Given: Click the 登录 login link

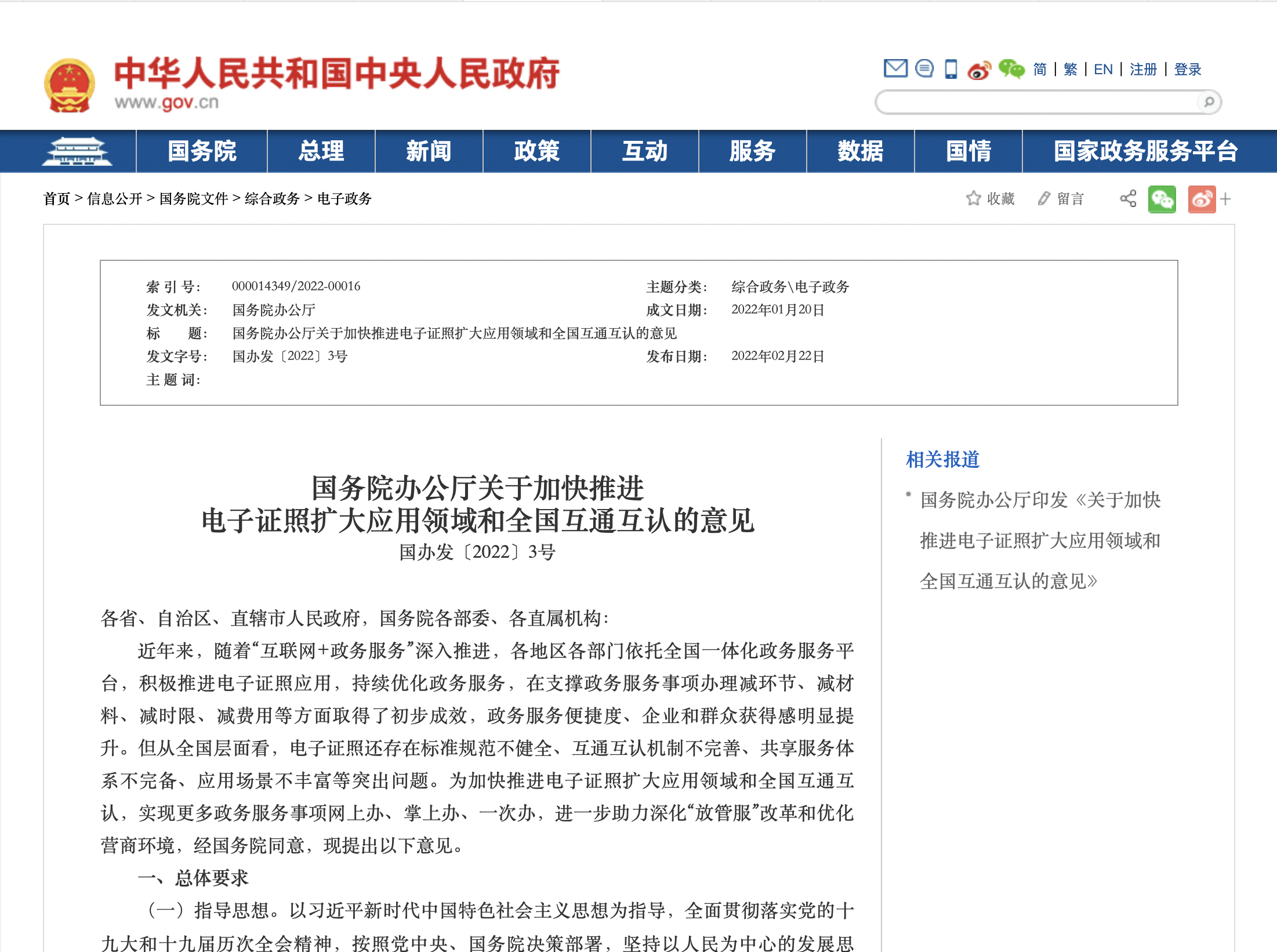Looking at the screenshot, I should pos(1188,70).
